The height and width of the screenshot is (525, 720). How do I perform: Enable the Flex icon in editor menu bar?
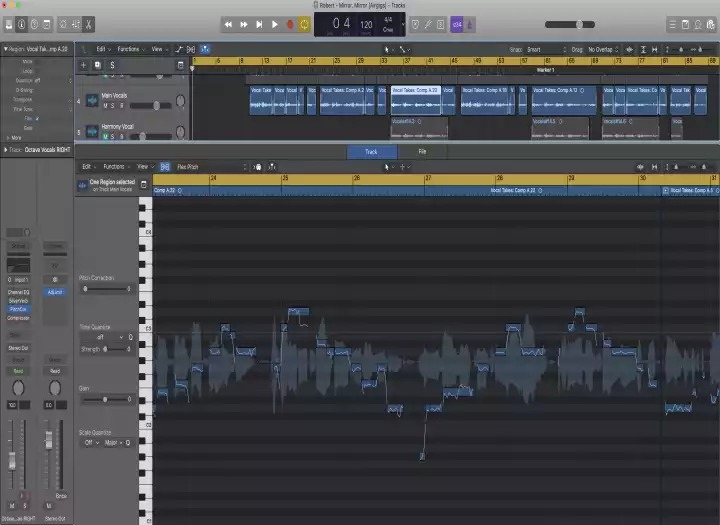click(x=166, y=167)
